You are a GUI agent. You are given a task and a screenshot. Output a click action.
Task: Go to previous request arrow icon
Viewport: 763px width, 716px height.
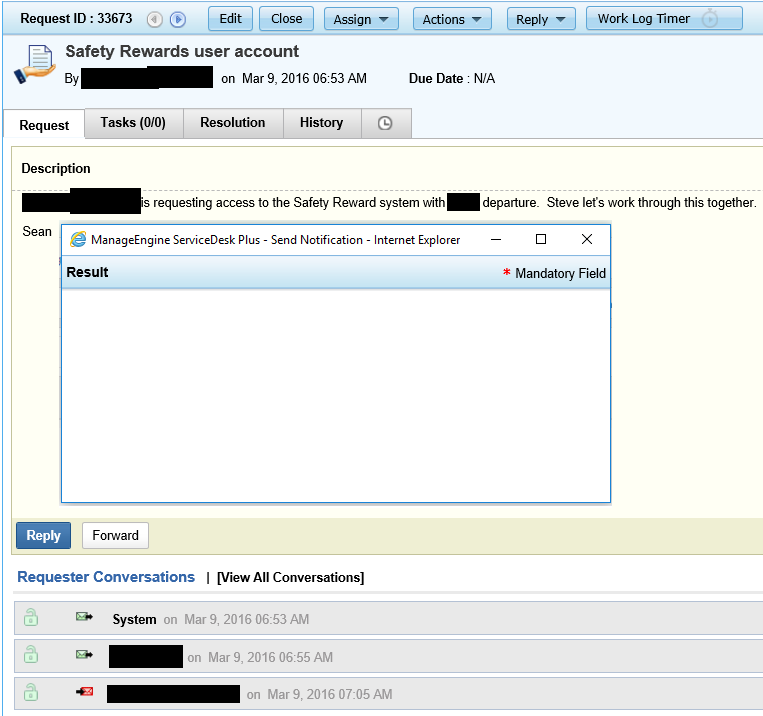[155, 19]
